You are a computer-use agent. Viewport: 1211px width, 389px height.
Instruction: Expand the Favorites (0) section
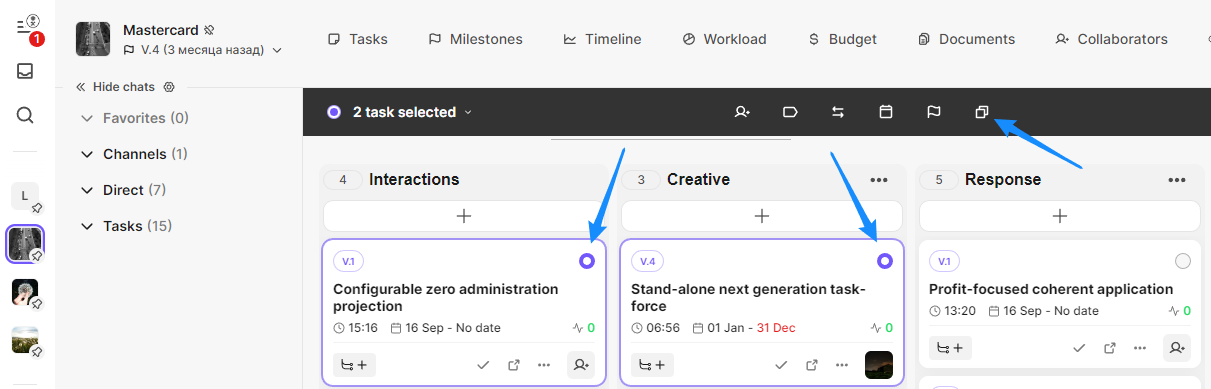(135, 118)
